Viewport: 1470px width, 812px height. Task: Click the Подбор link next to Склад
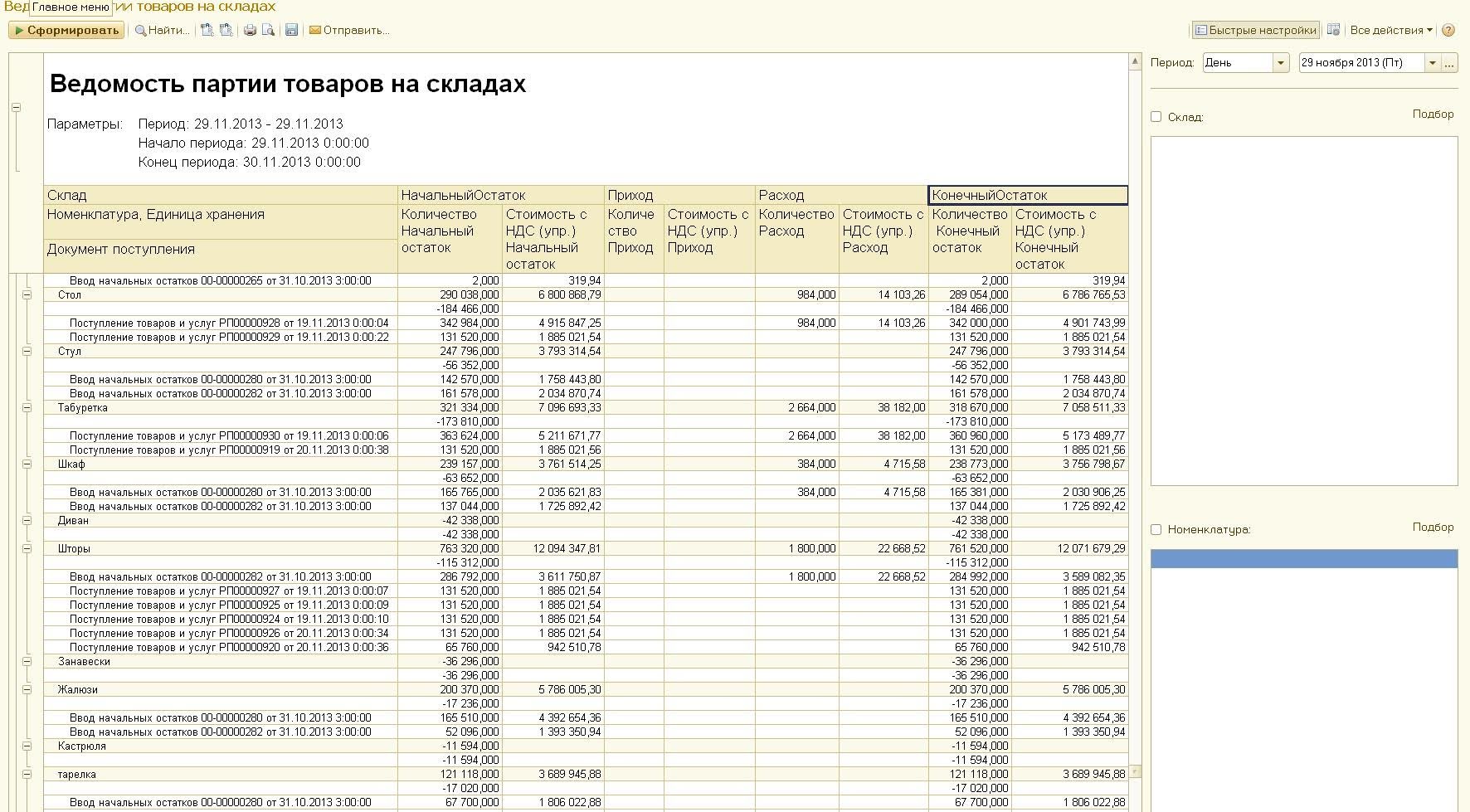[1433, 114]
